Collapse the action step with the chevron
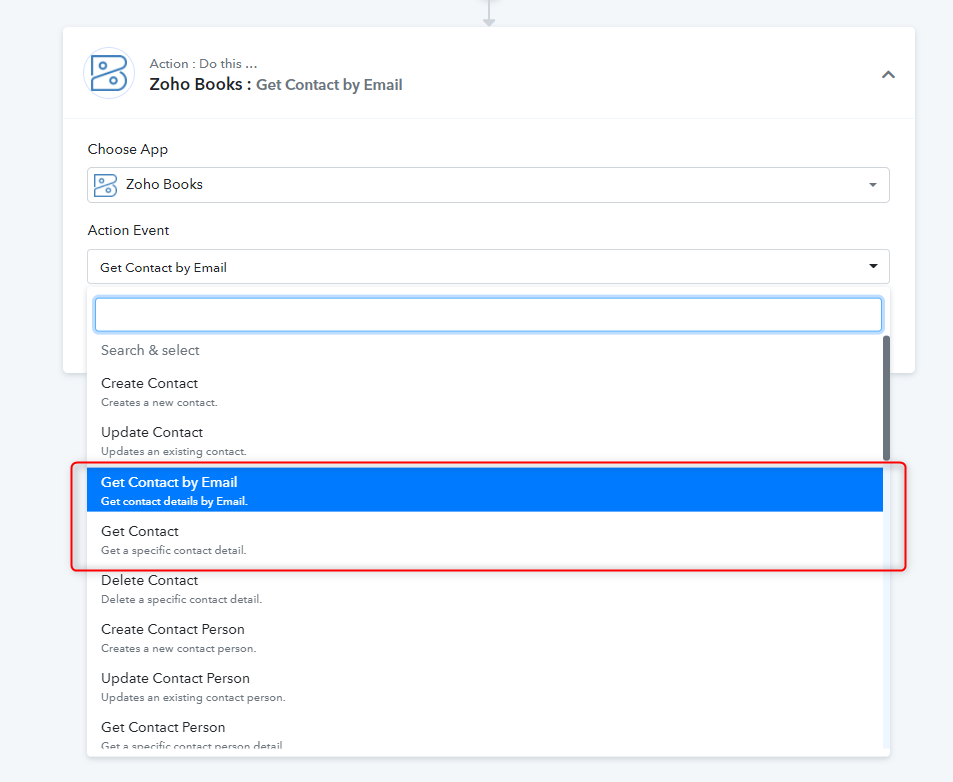The height and width of the screenshot is (782, 953). pos(888,75)
